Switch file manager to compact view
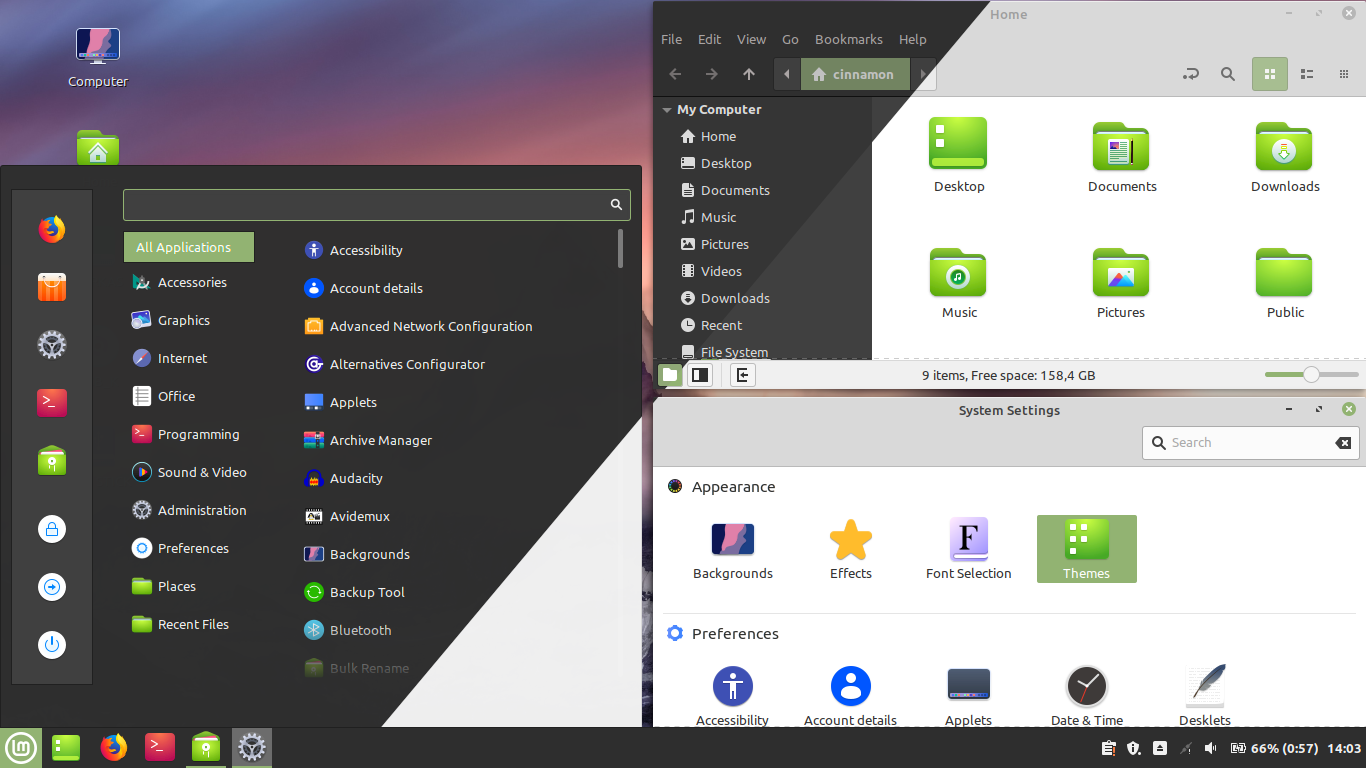 coord(1344,74)
